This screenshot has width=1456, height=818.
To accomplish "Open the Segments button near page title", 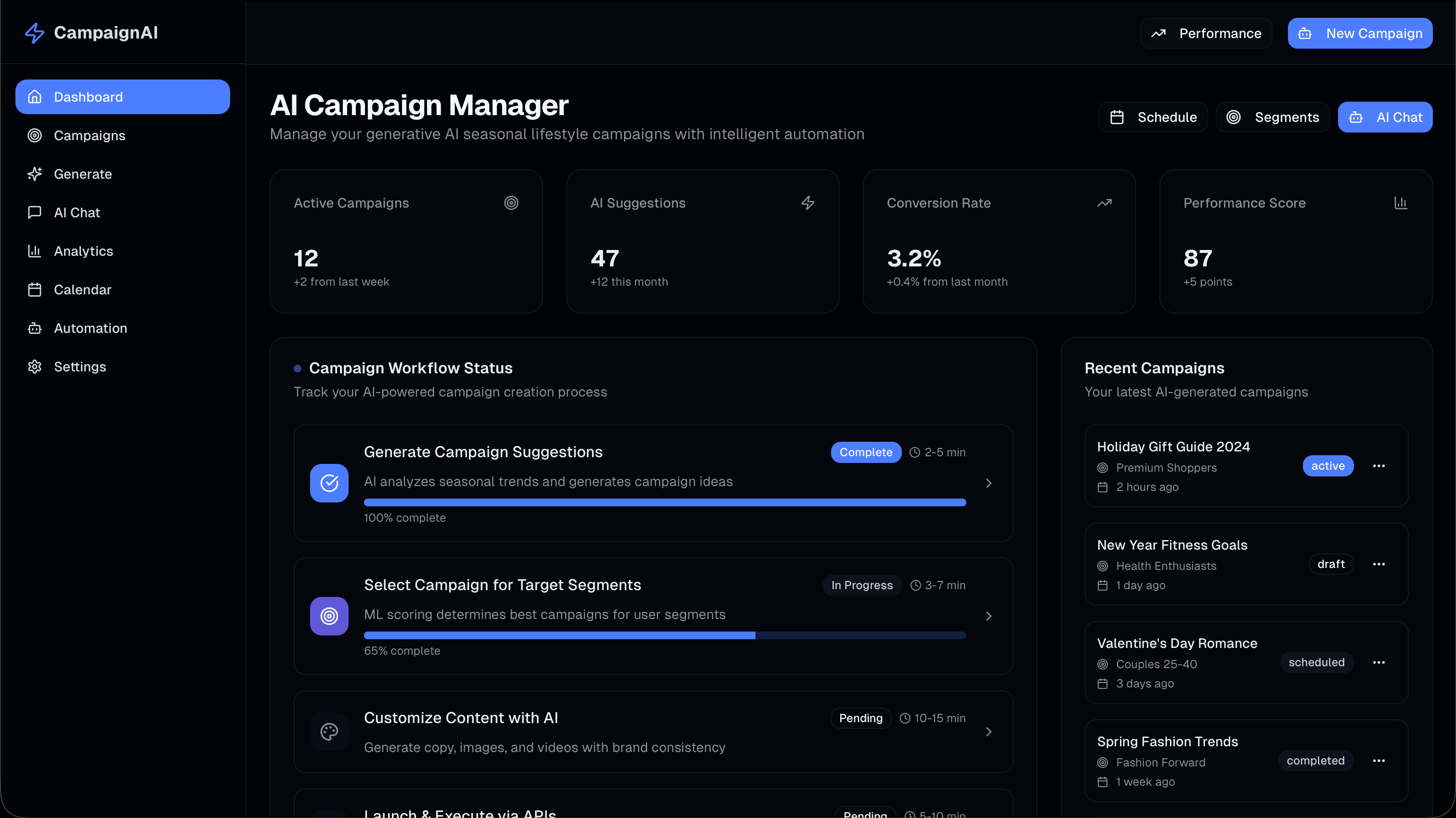I will click(1272, 117).
